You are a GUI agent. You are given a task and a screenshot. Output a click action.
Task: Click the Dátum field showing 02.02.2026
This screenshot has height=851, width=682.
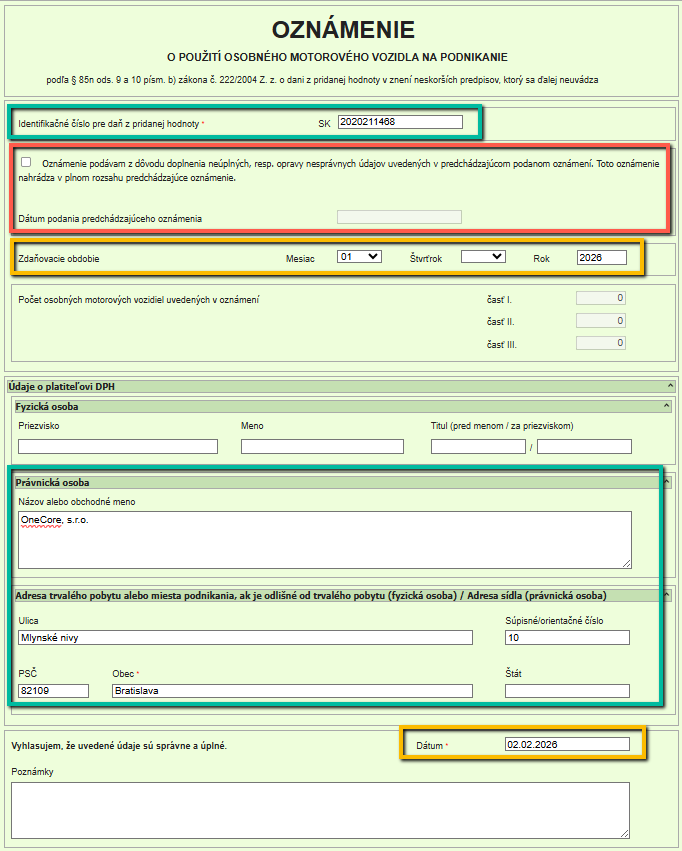click(x=567, y=744)
